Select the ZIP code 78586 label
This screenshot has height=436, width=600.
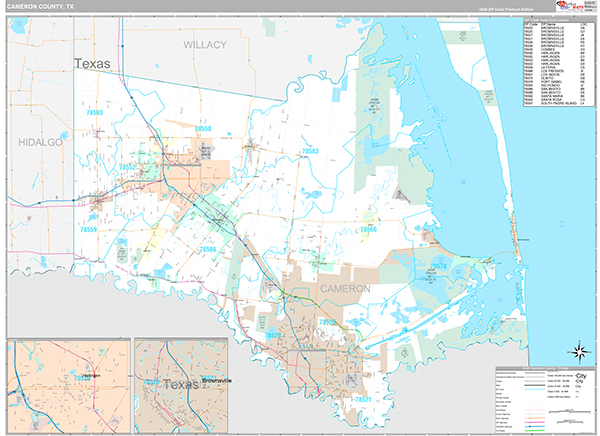(x=208, y=249)
